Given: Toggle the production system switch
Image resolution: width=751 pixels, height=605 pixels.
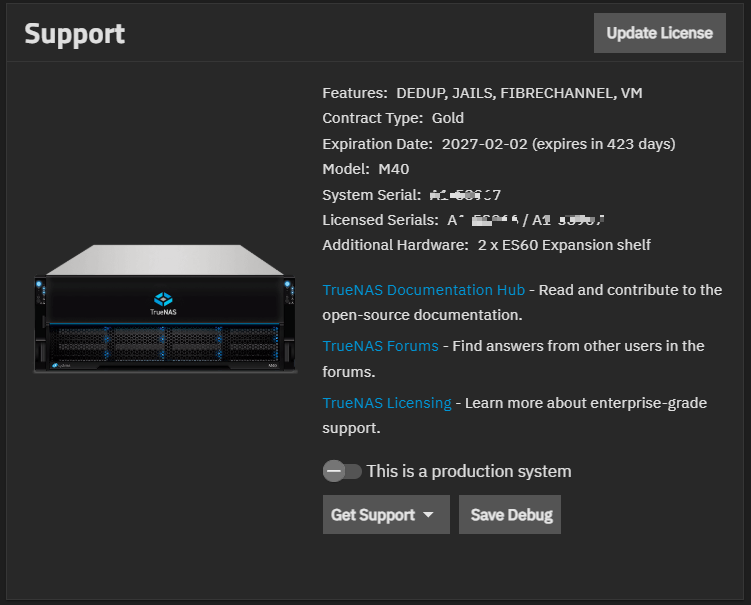Looking at the screenshot, I should (341, 471).
